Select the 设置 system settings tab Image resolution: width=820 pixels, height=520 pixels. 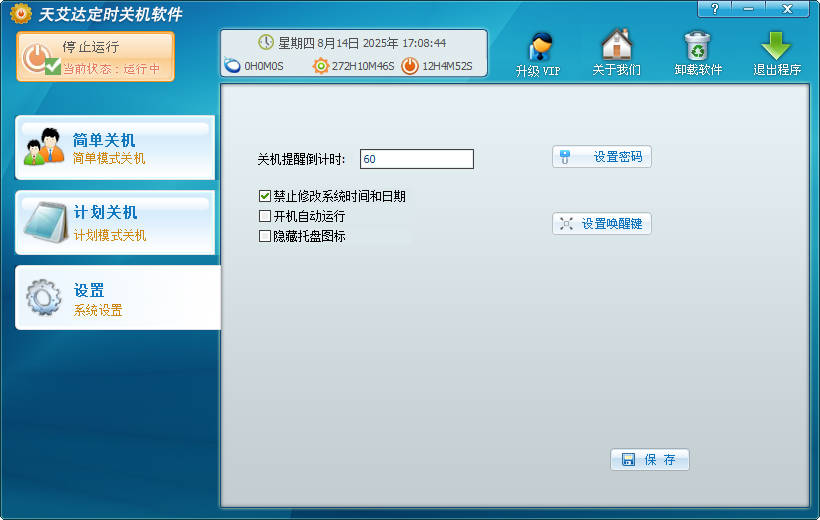click(x=118, y=298)
